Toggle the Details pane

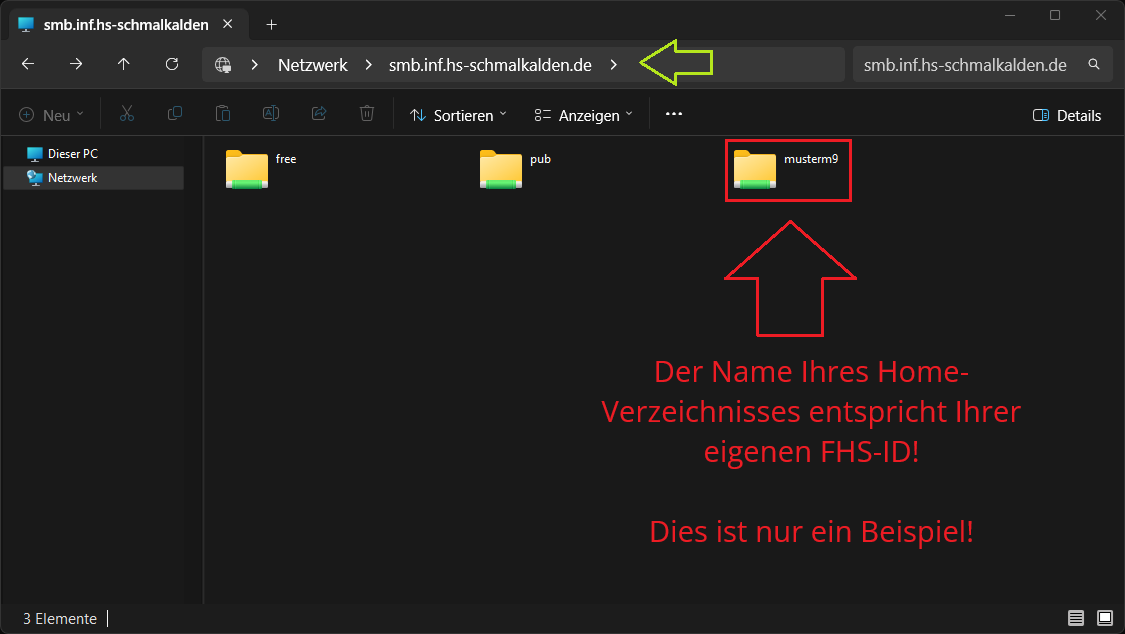tap(1067, 115)
